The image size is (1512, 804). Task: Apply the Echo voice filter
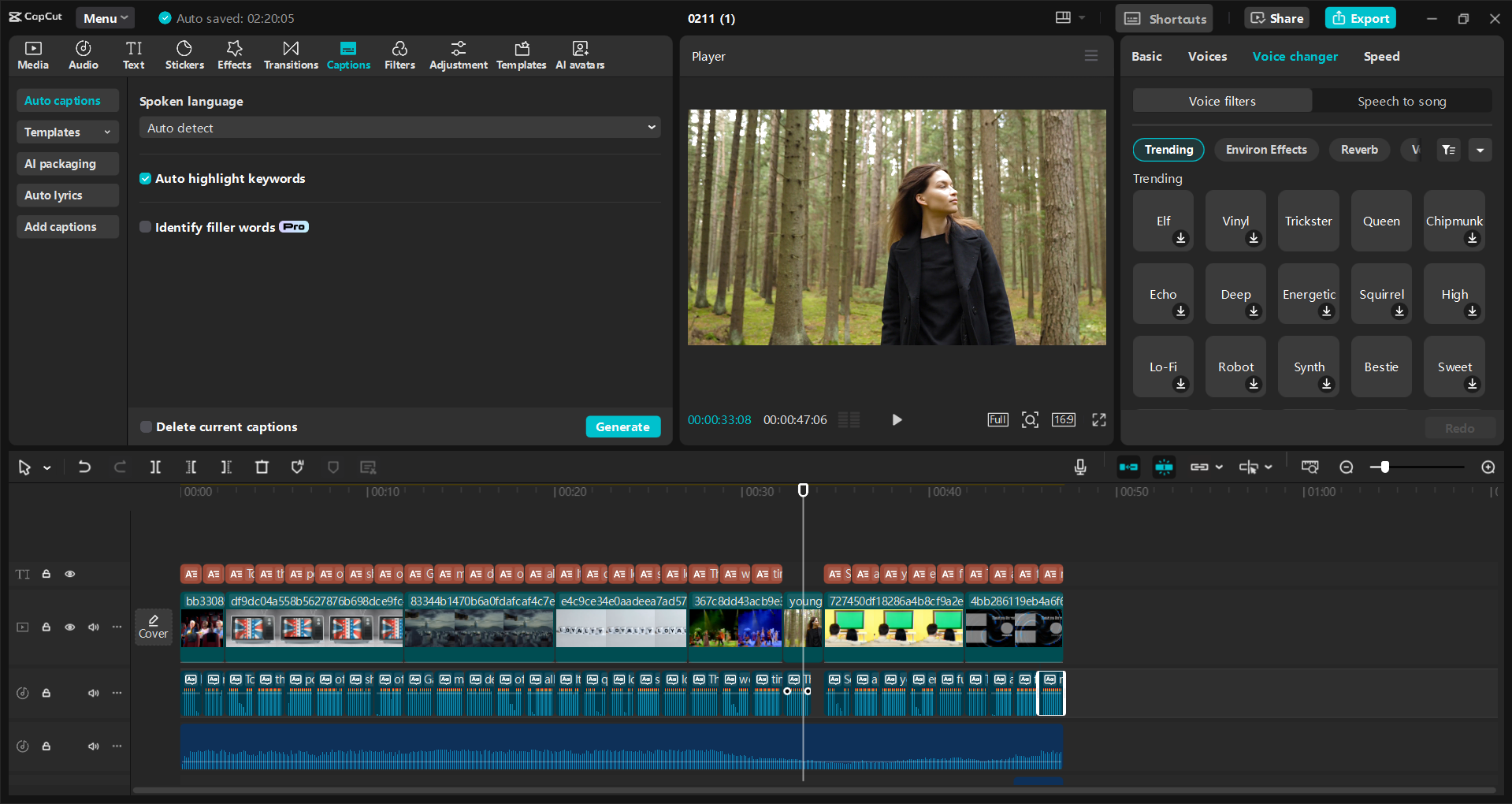pos(1162,293)
